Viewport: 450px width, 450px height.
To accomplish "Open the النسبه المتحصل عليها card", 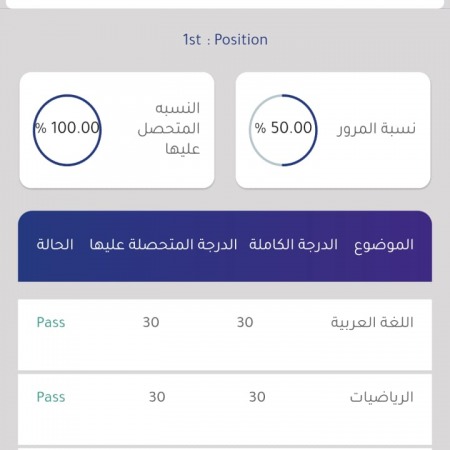I will point(117,130).
